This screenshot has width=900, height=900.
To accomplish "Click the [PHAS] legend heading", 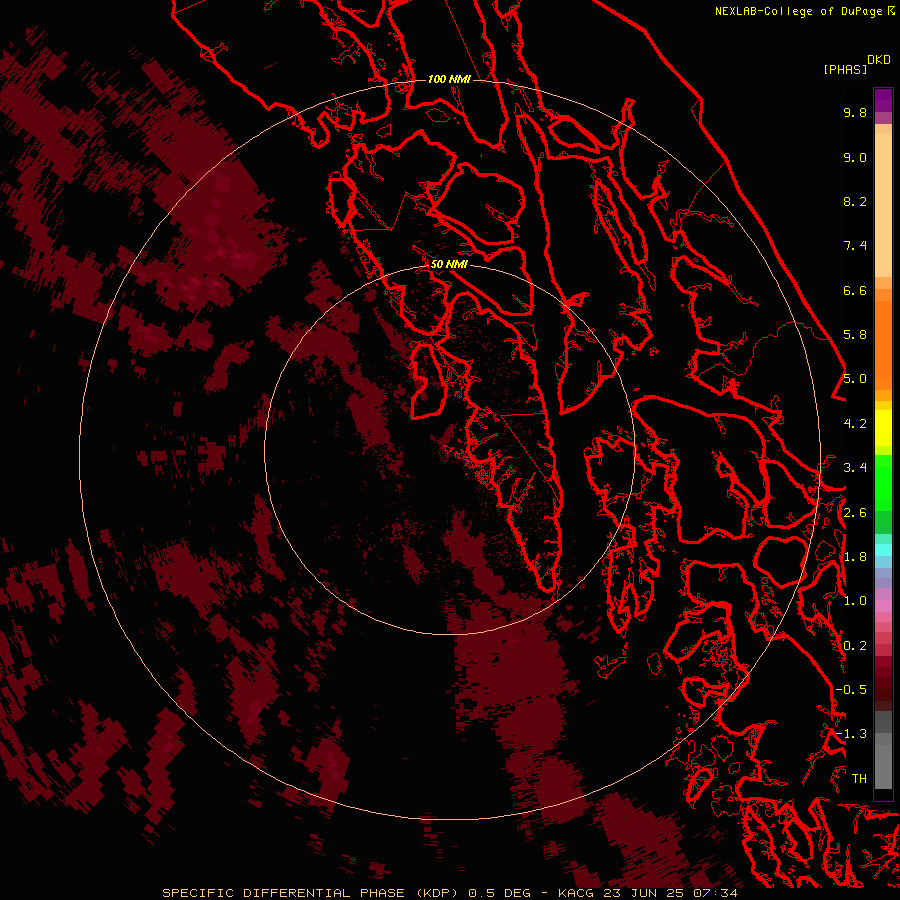I will point(845,69).
